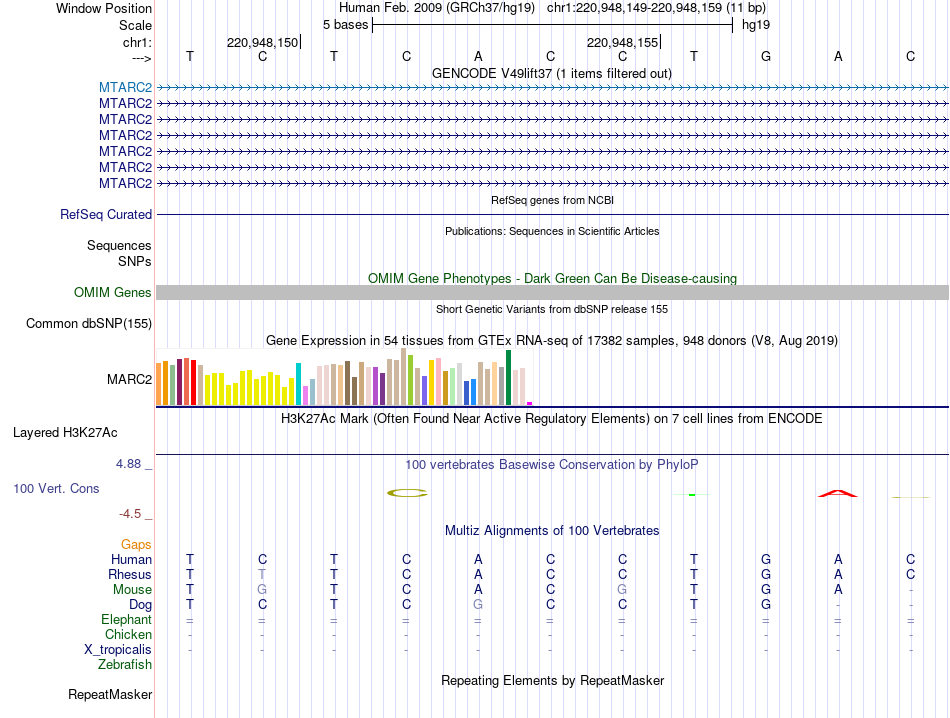Image resolution: width=950 pixels, height=718 pixels.
Task: Open the Common dbSNP(155) track settings label
Action: click(89, 324)
